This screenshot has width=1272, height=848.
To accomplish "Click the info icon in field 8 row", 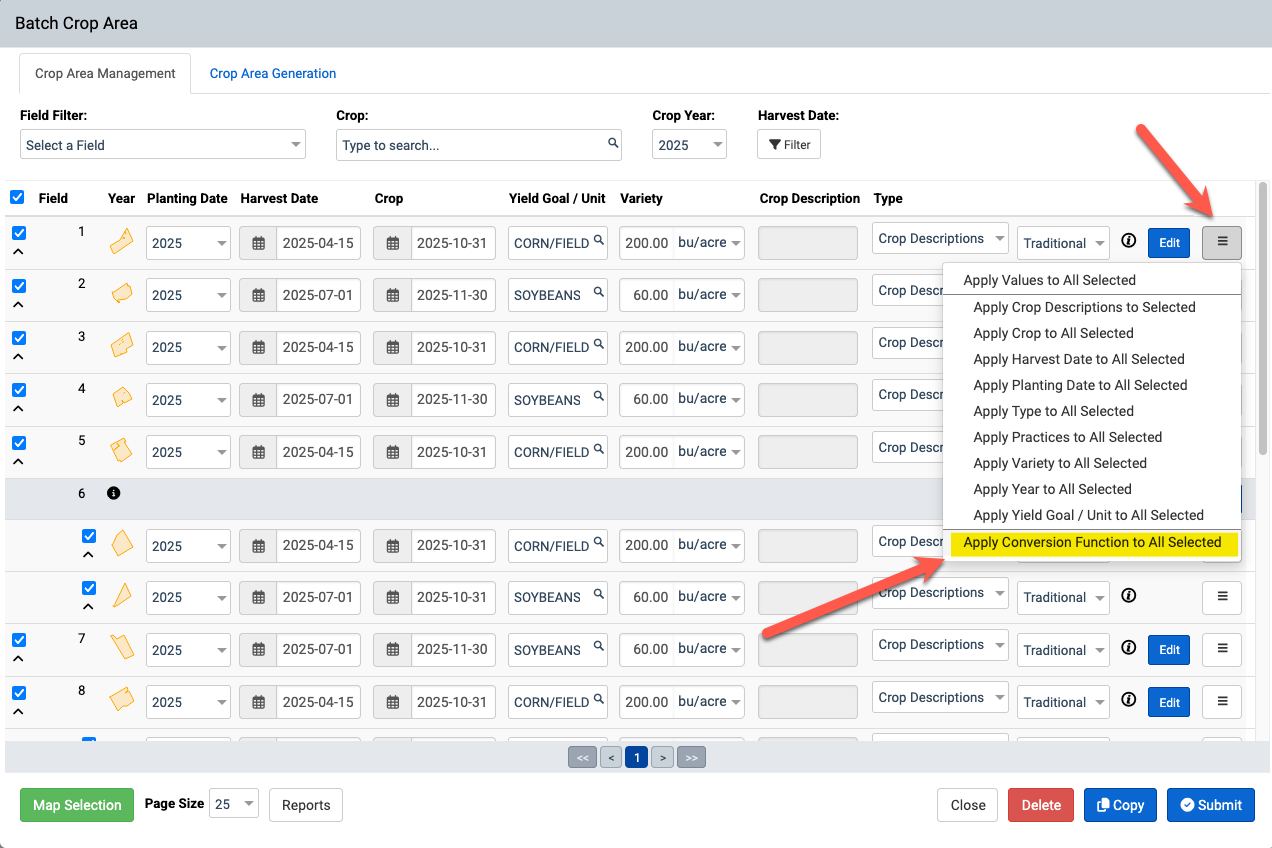I will pyautogui.click(x=1129, y=699).
